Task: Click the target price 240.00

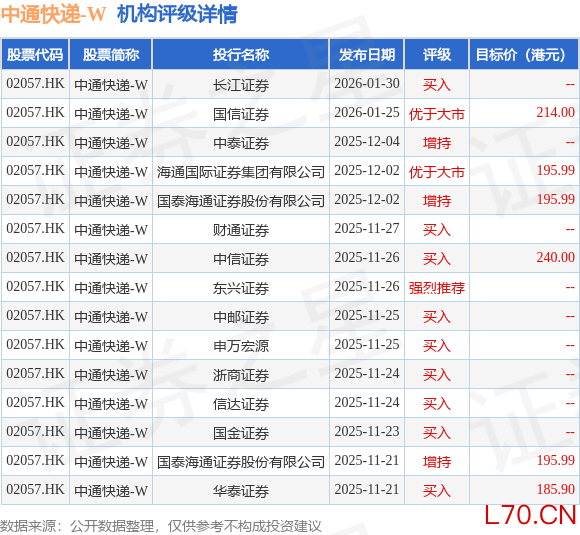Action: click(x=556, y=258)
